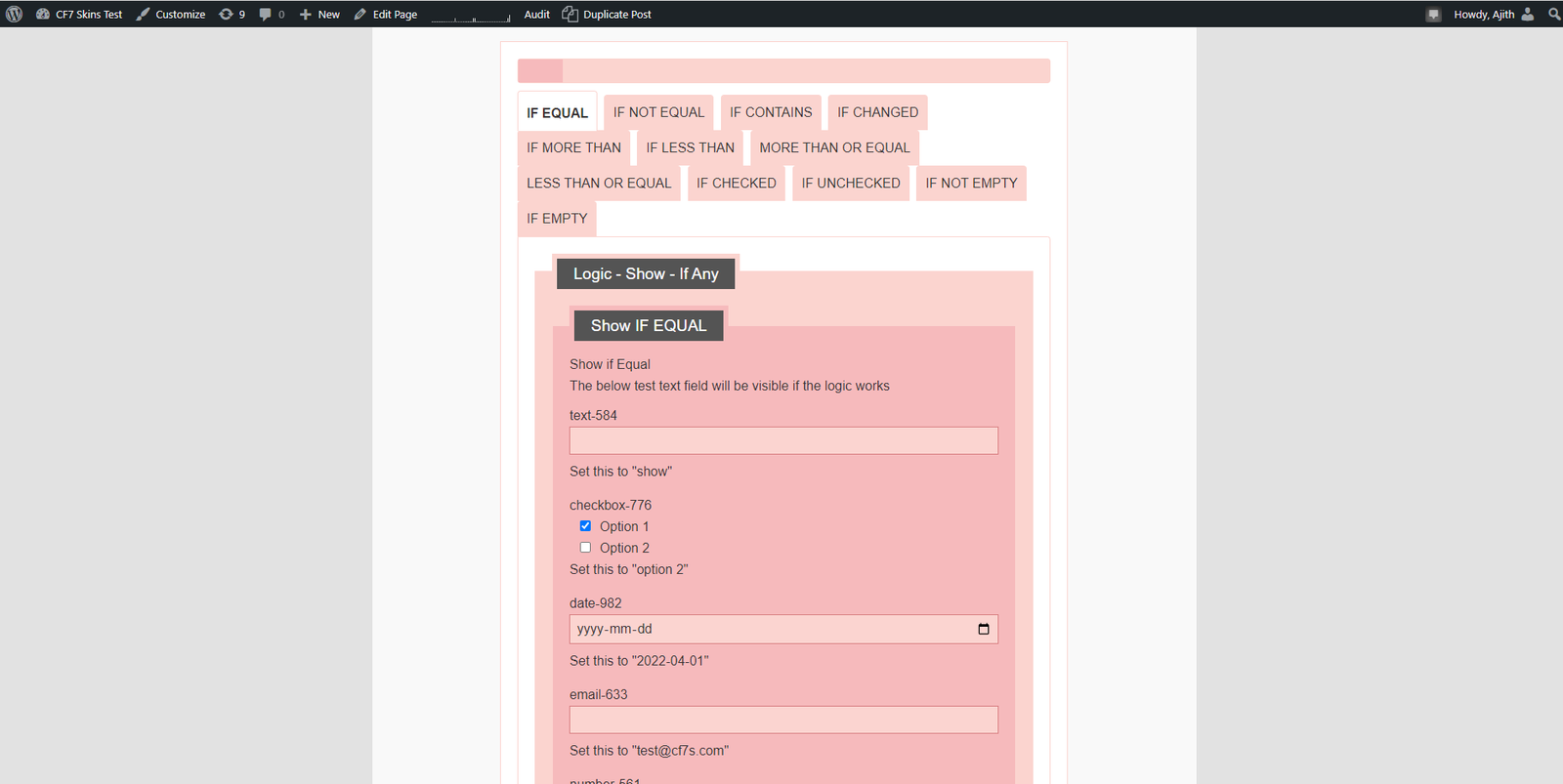Click the search magnifier in admin bar
The width and height of the screenshot is (1563, 784).
click(1553, 14)
